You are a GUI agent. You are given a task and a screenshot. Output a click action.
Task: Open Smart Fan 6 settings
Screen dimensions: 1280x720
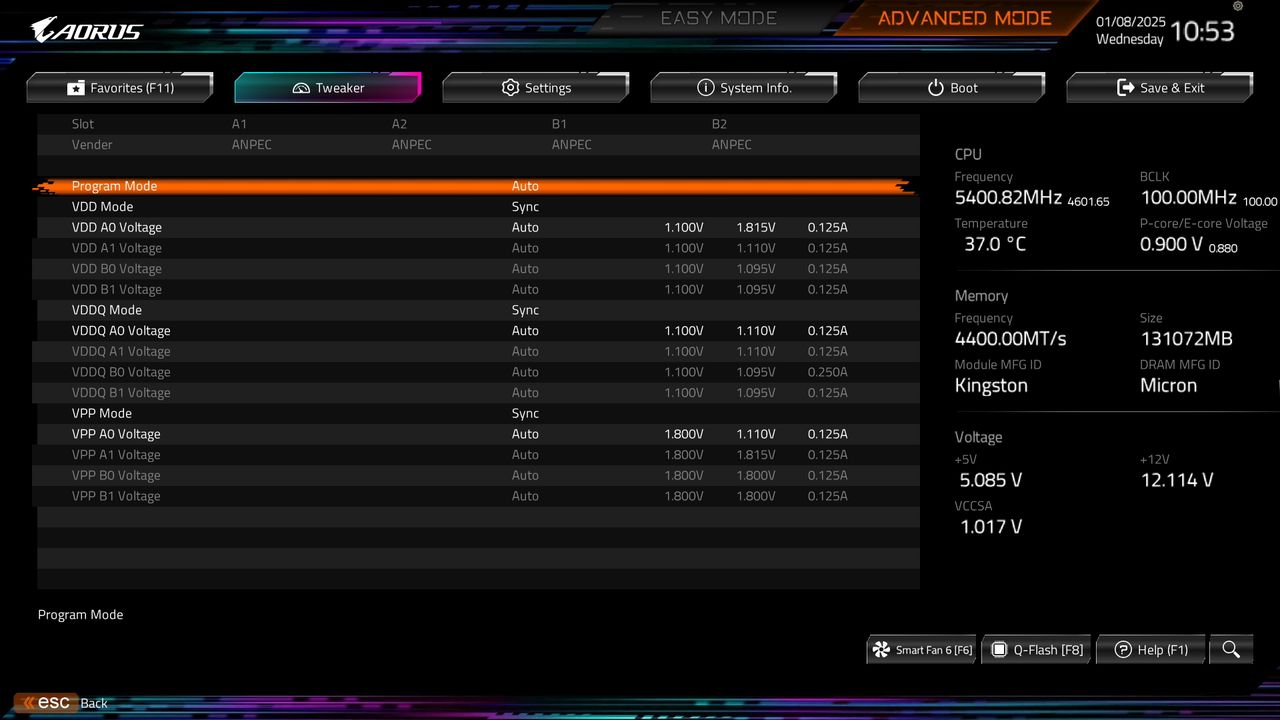click(922, 650)
